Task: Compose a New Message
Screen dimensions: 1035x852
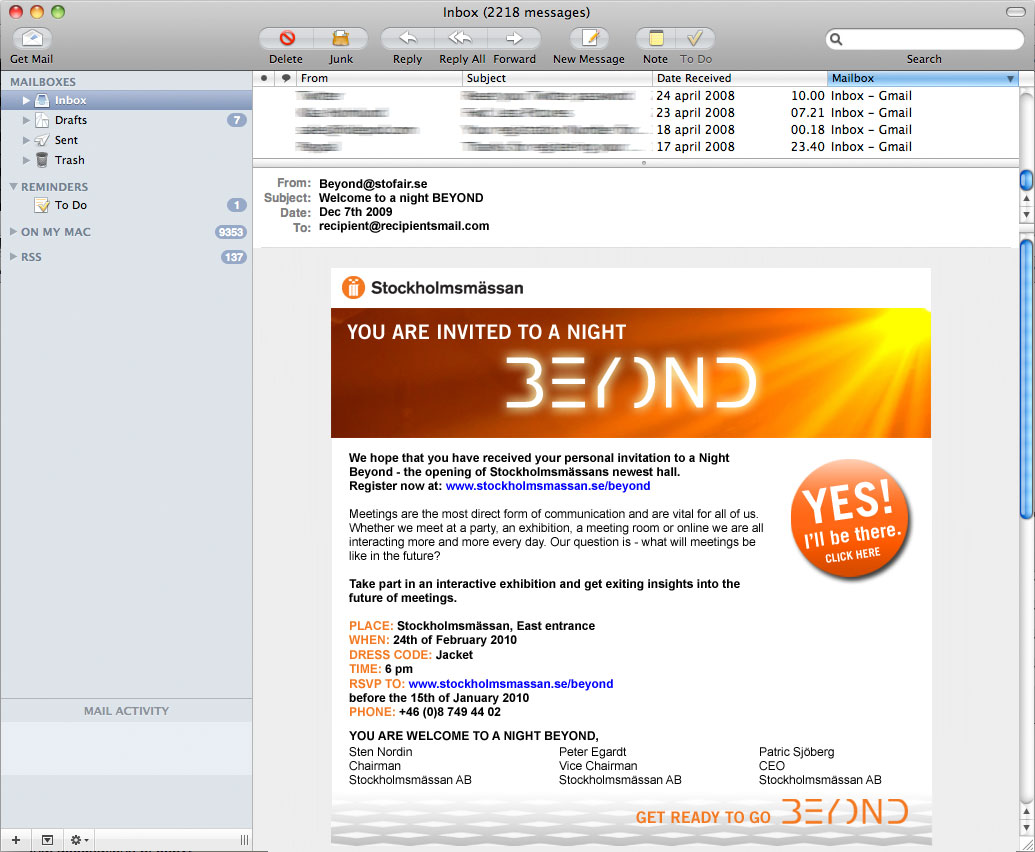Action: click(589, 38)
